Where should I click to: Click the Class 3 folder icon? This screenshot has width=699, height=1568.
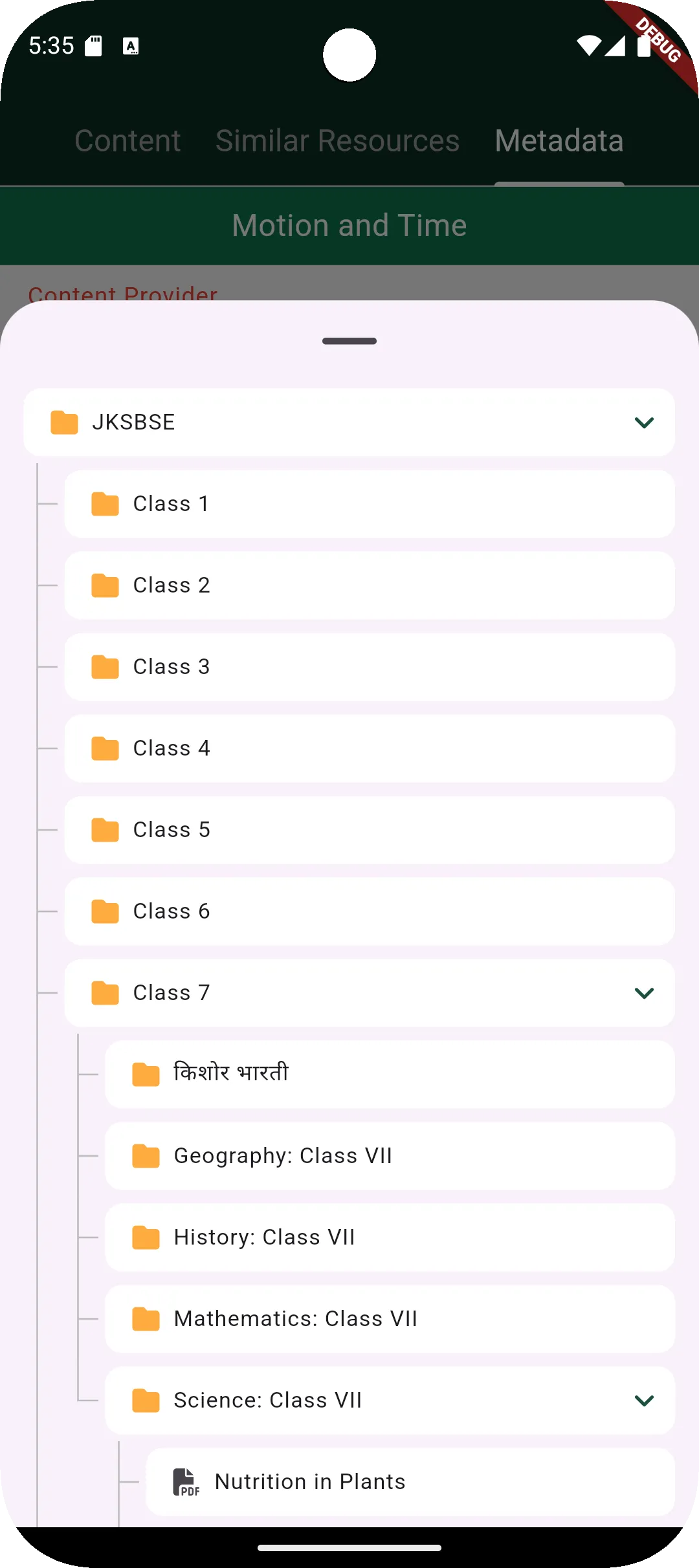(x=105, y=667)
